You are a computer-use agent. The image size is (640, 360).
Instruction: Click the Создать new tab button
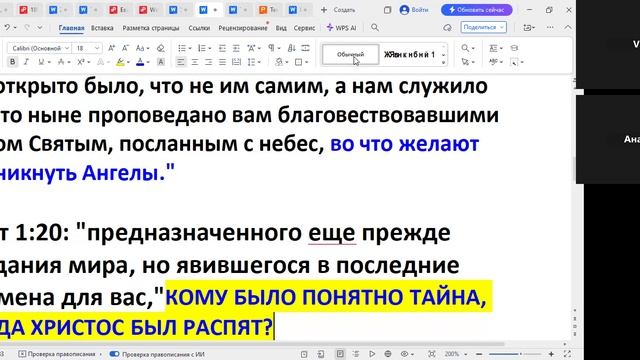[x=338, y=9]
